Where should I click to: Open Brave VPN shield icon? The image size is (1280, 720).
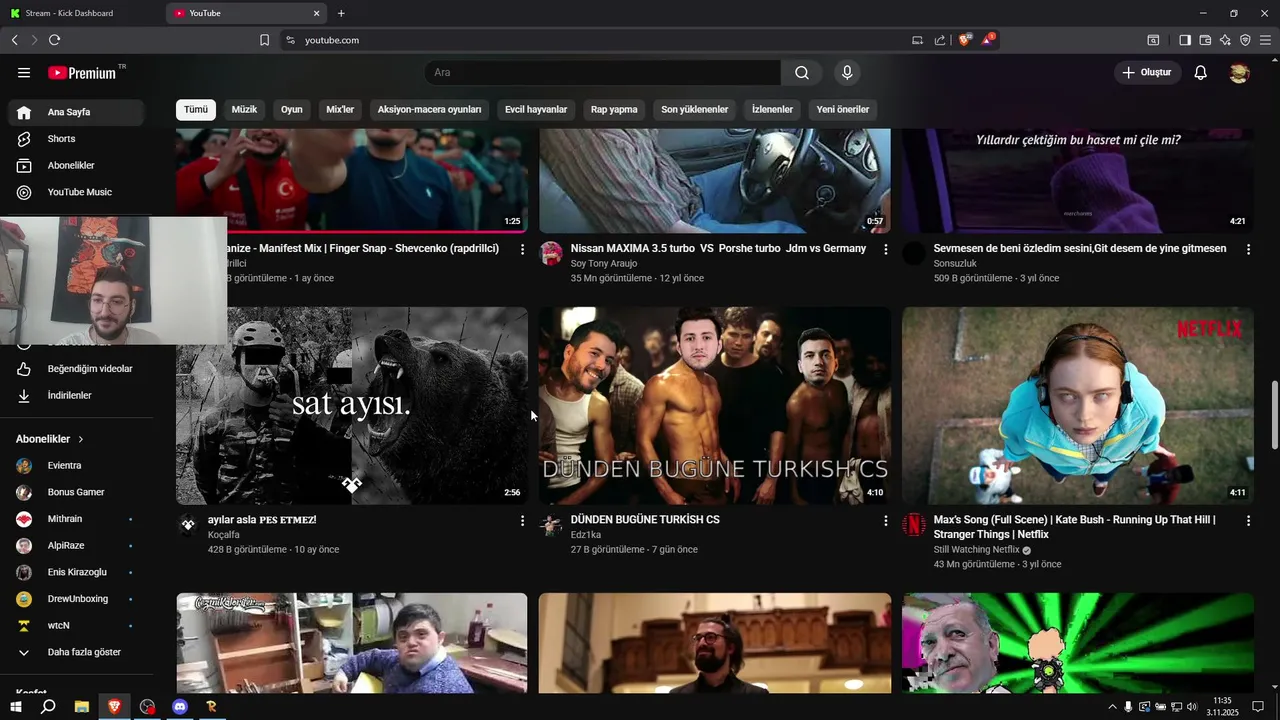(1245, 40)
